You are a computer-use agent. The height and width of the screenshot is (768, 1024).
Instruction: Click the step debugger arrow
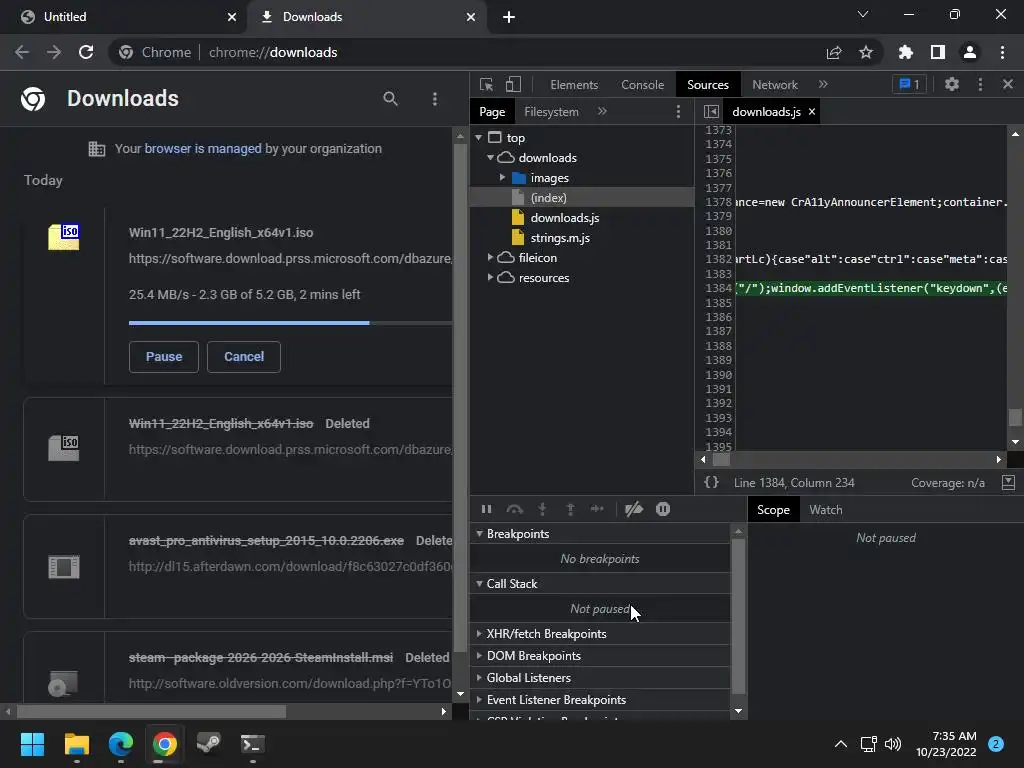tap(597, 509)
